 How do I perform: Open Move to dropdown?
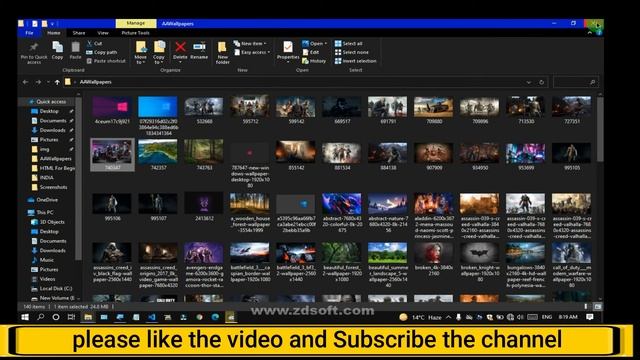[140, 53]
